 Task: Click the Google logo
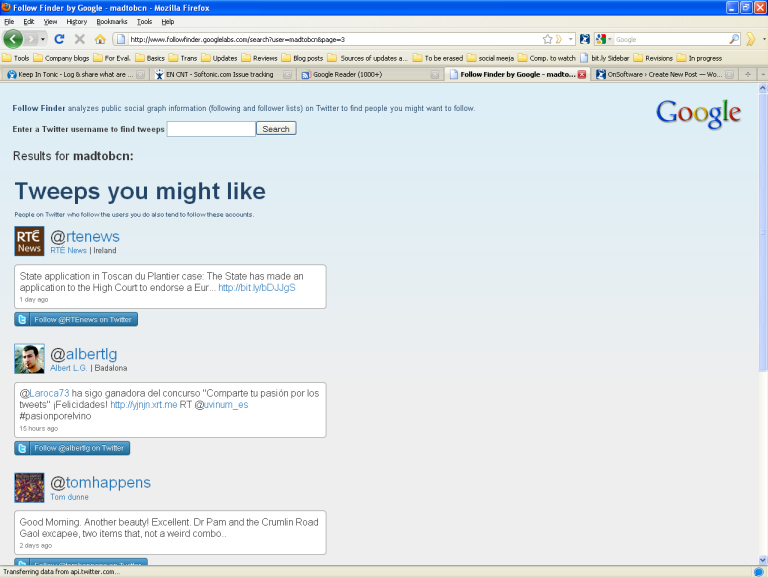pos(698,114)
